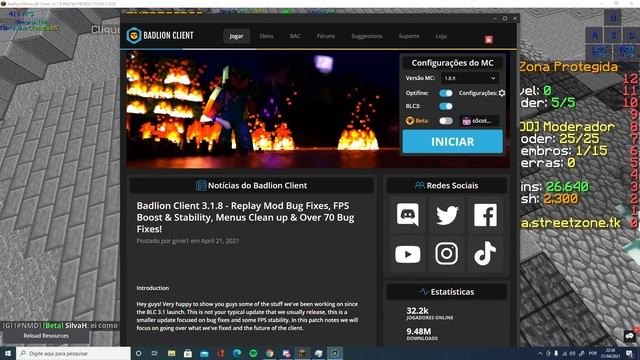Open Mail app from taskbar

pos(204,353)
